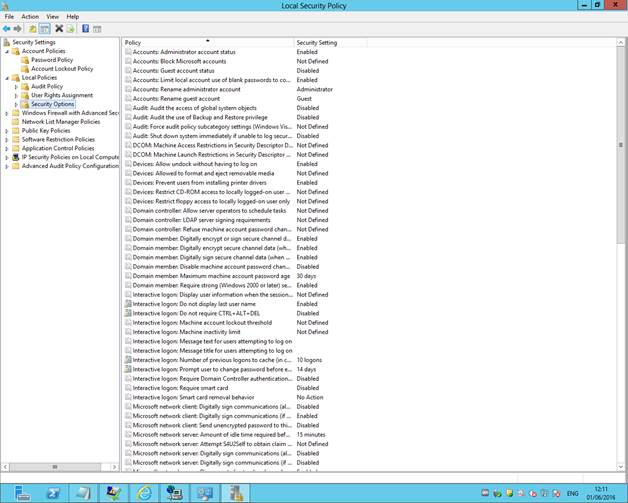Click the Export List toolbar icon
Viewport: 628px width, 503px height.
[x=70, y=28]
